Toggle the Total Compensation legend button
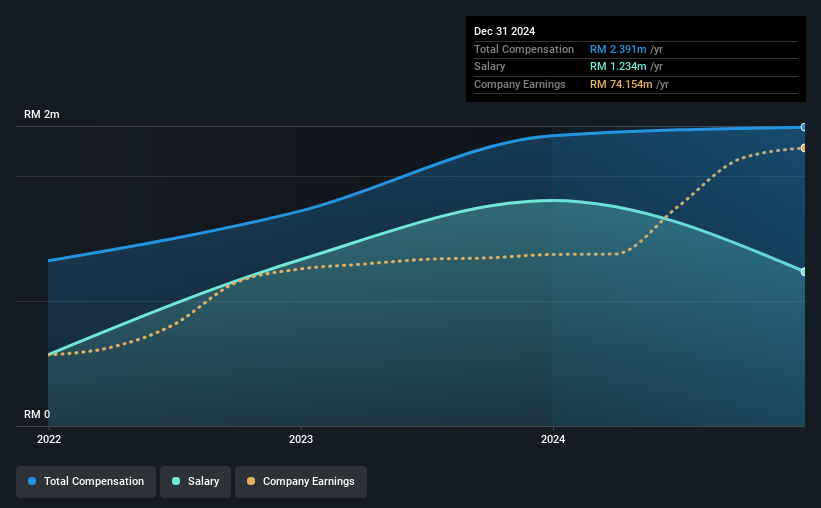Image resolution: width=821 pixels, height=508 pixels. pyautogui.click(x=86, y=482)
